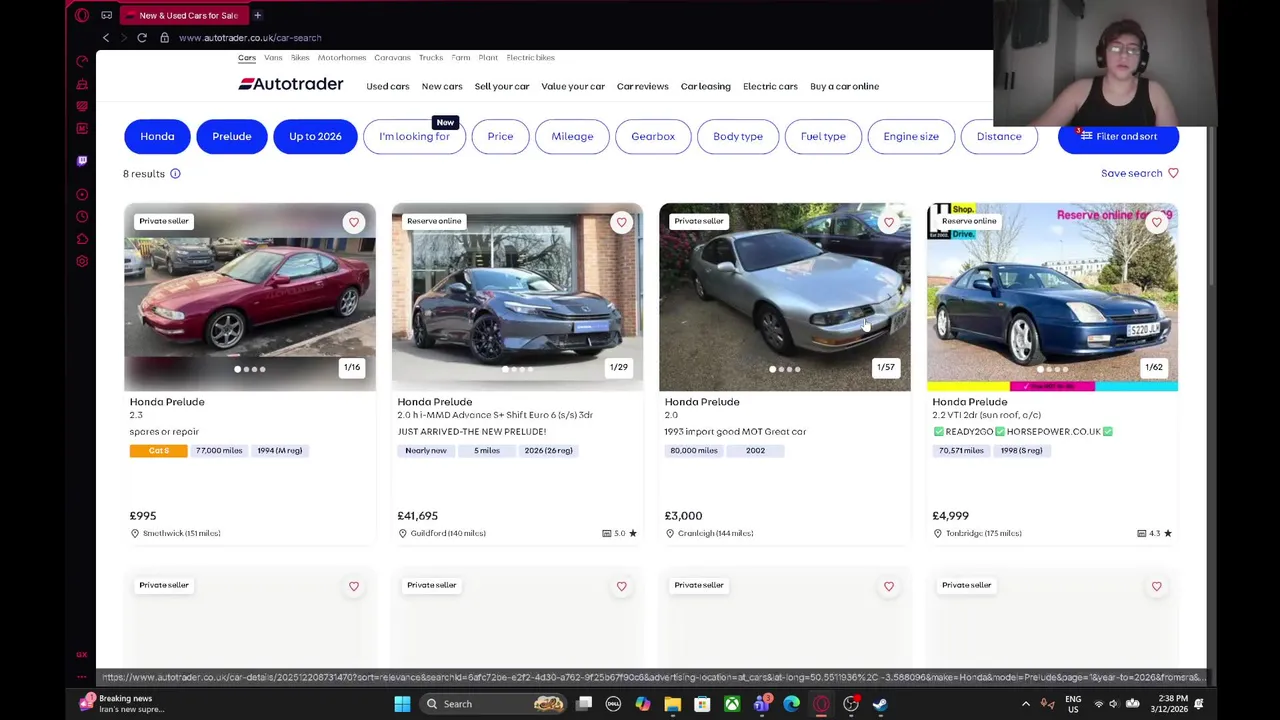Go to Car reviews

pos(643,86)
